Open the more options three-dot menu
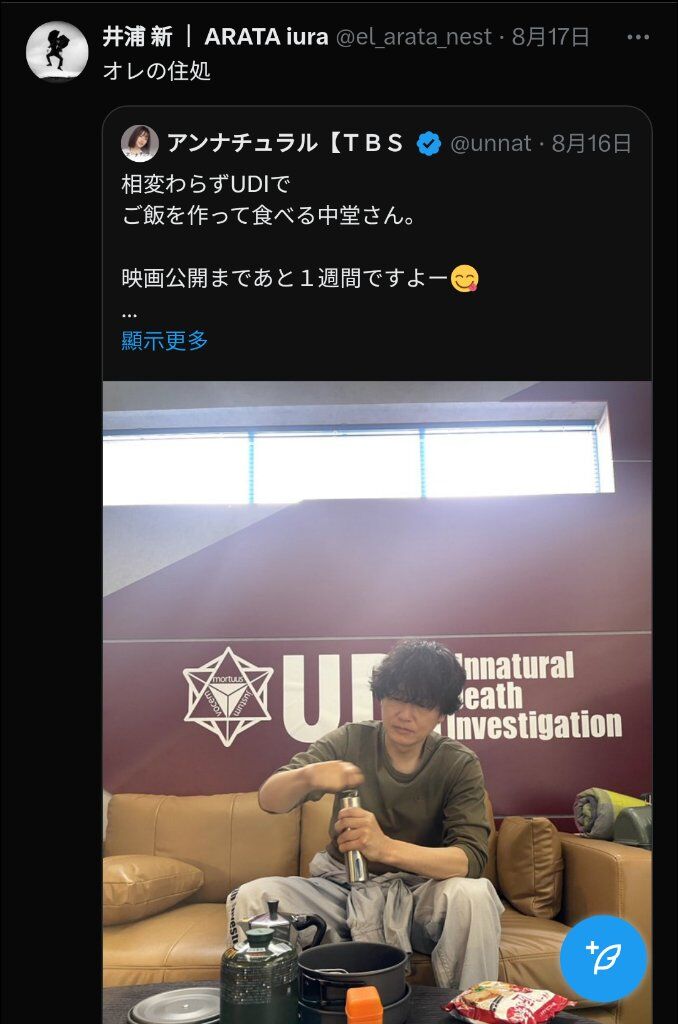 click(638, 37)
